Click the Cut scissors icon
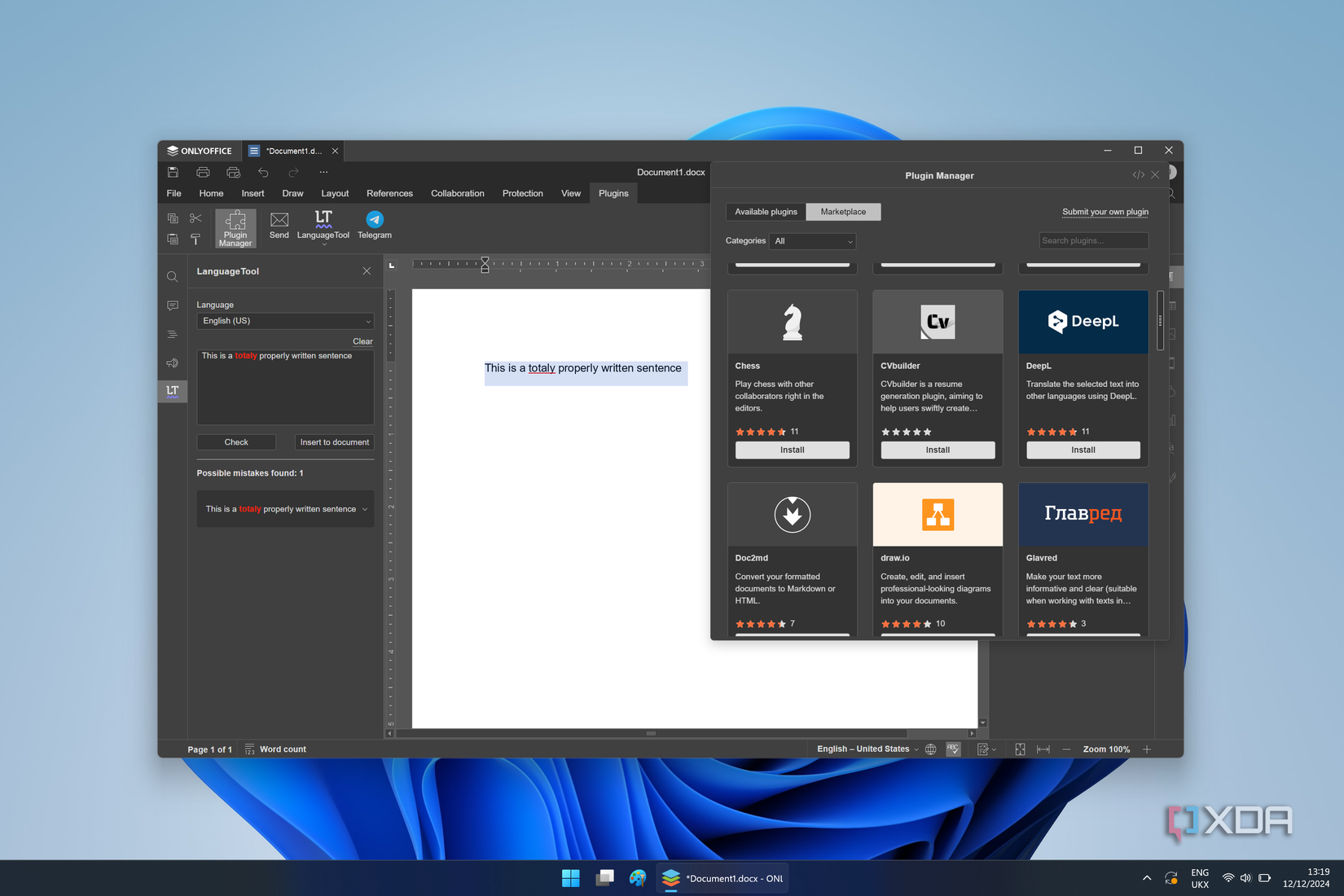The width and height of the screenshot is (1344, 896). (x=195, y=218)
